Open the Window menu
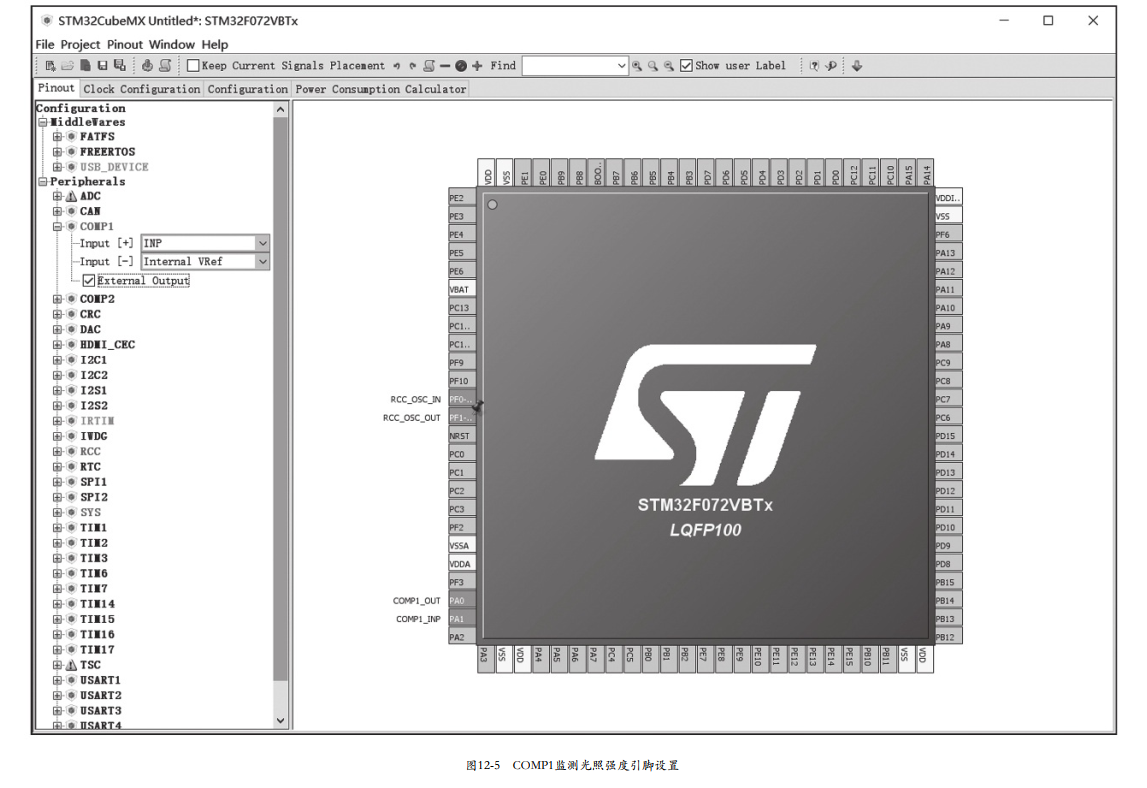The image size is (1147, 788). point(172,45)
